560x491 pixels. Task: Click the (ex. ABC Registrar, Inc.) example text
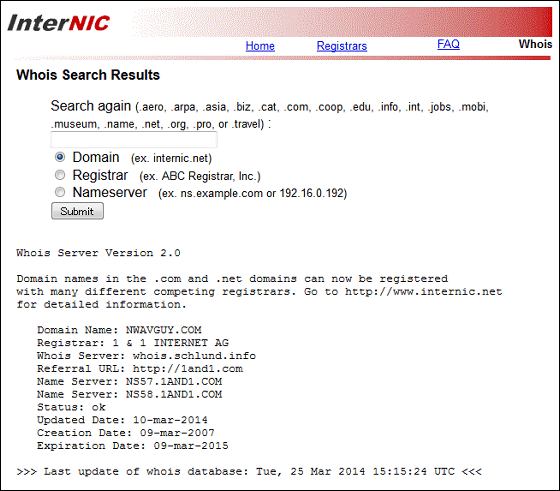tap(200, 176)
